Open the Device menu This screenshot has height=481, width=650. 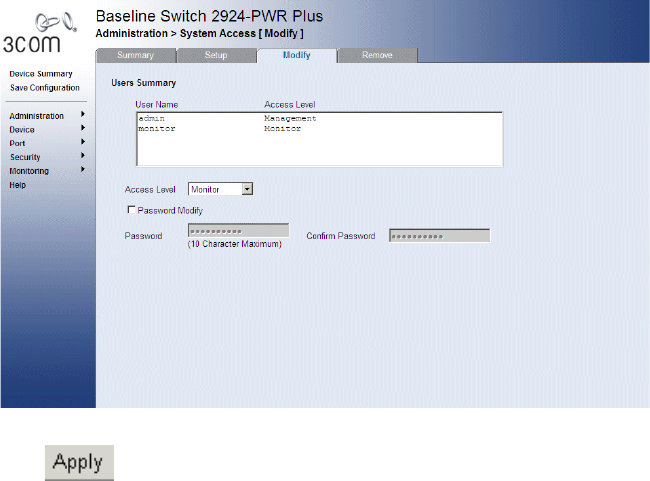pyautogui.click(x=22, y=130)
